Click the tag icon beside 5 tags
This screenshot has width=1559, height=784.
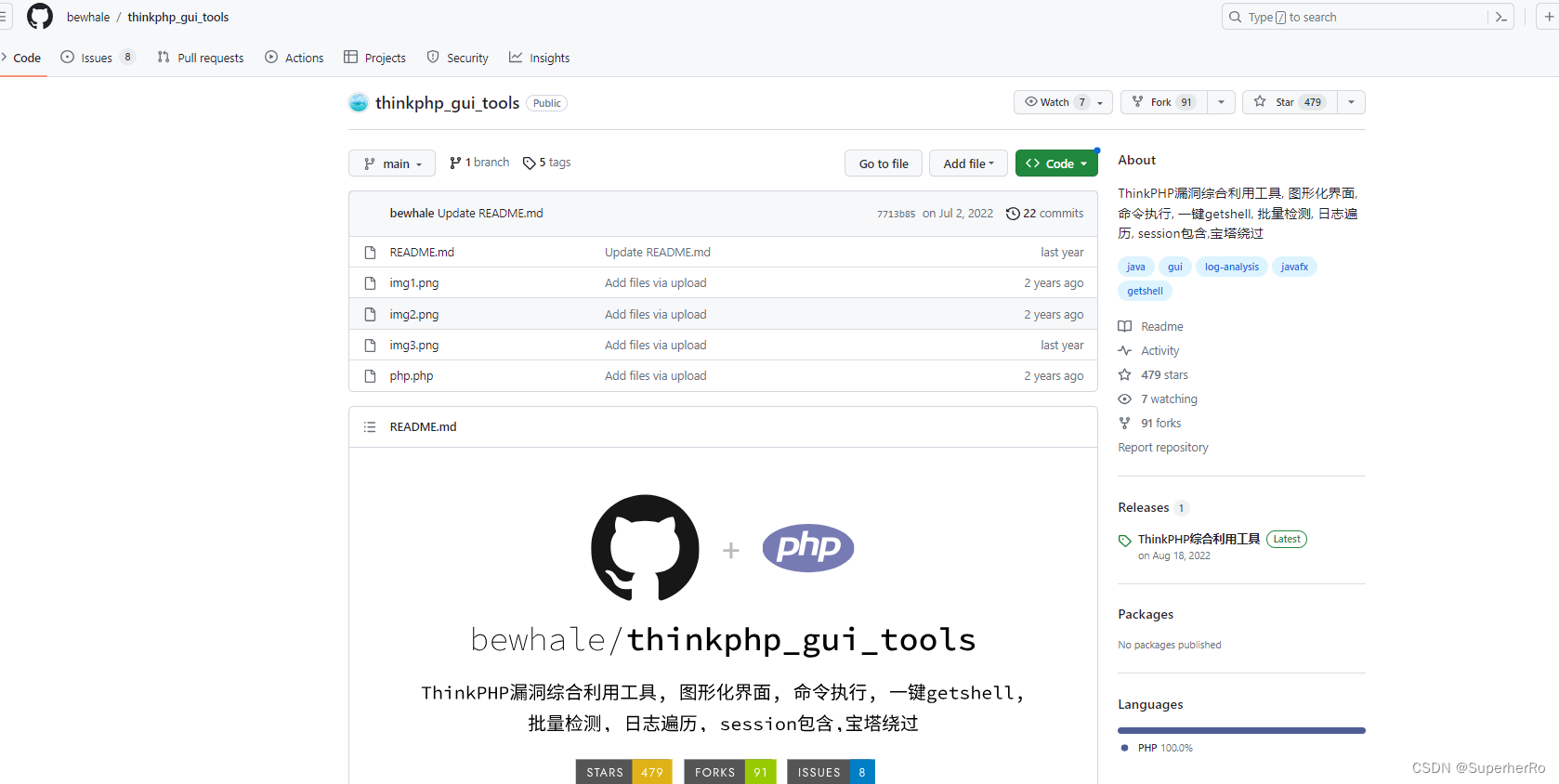click(529, 163)
